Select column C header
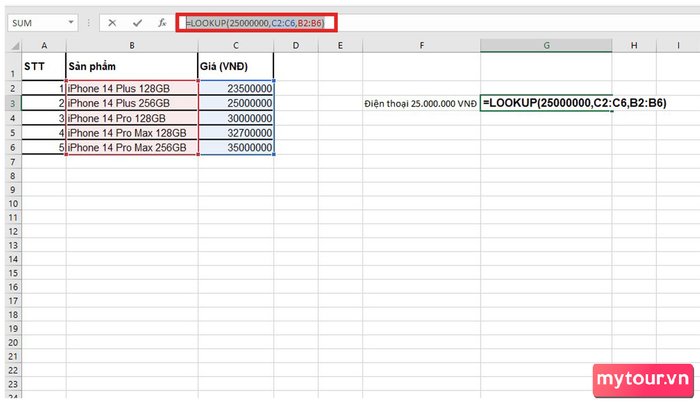 (236, 46)
